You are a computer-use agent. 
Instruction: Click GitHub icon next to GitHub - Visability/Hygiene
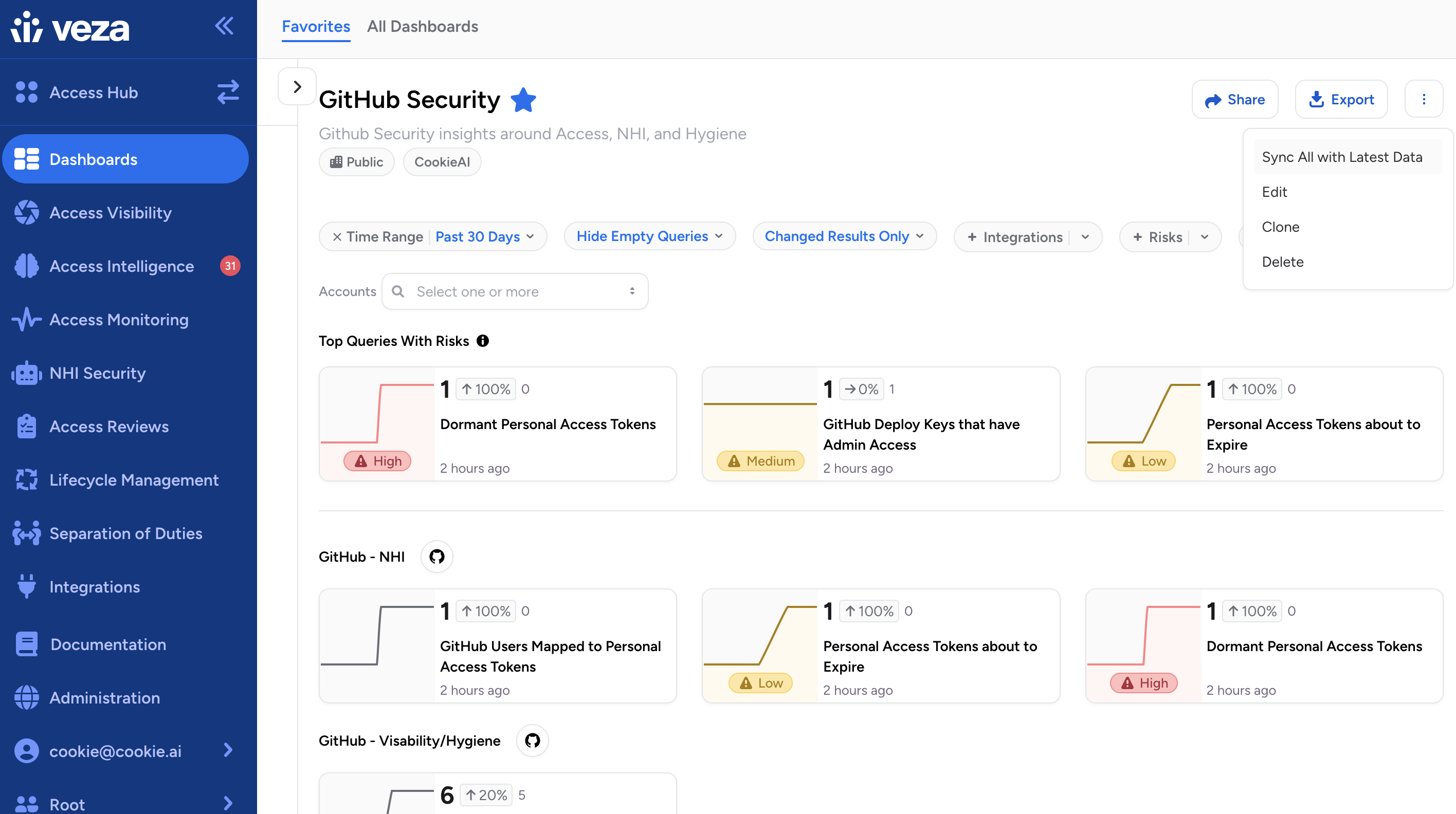click(533, 740)
